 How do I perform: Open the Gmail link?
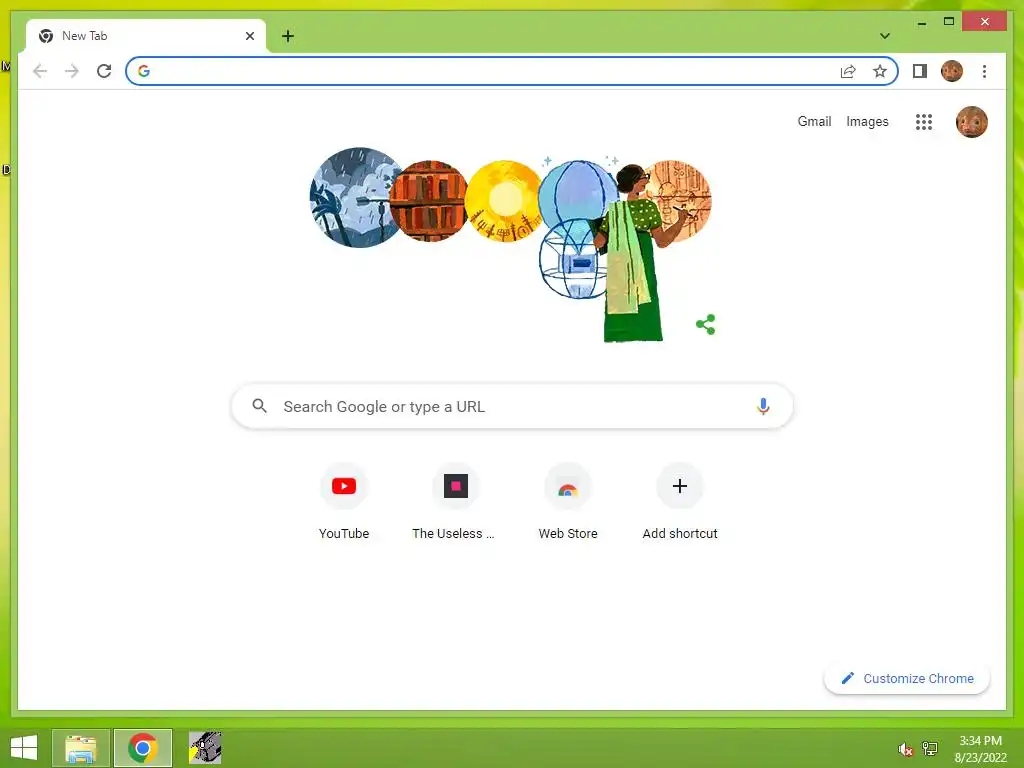(x=814, y=121)
